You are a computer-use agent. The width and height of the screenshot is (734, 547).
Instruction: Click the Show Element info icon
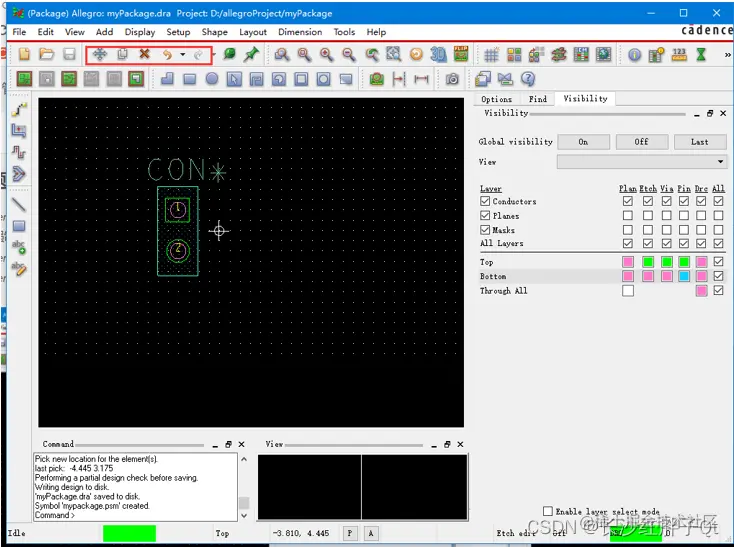coord(634,55)
